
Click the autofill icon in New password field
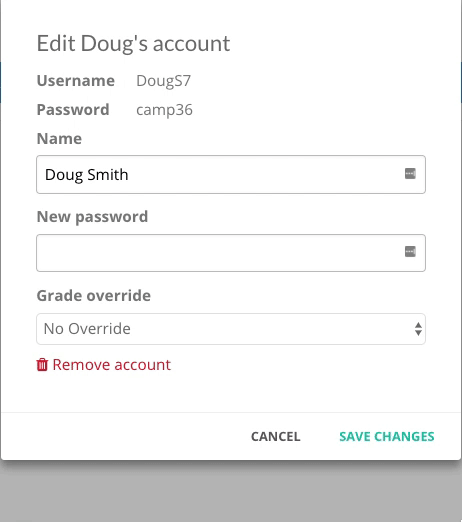click(410, 252)
